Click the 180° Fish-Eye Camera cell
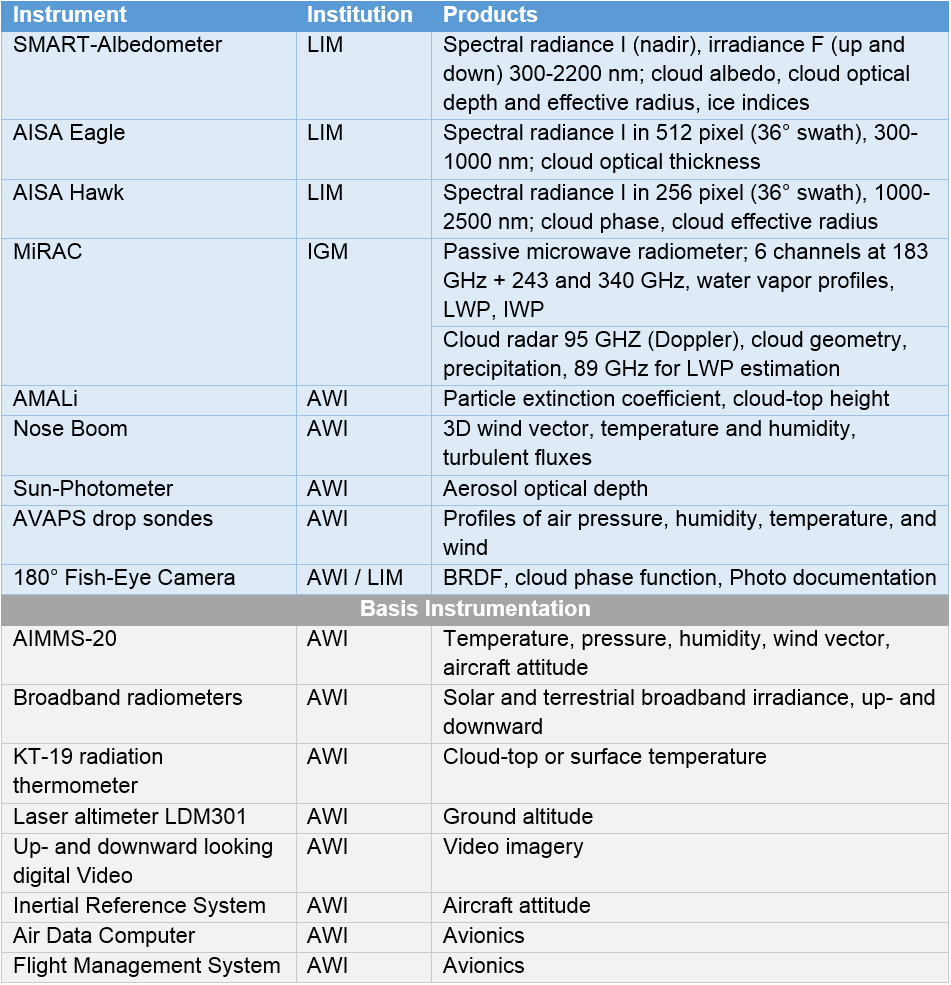Image resolution: width=951 pixels, height=985 pixels. [x=124, y=578]
